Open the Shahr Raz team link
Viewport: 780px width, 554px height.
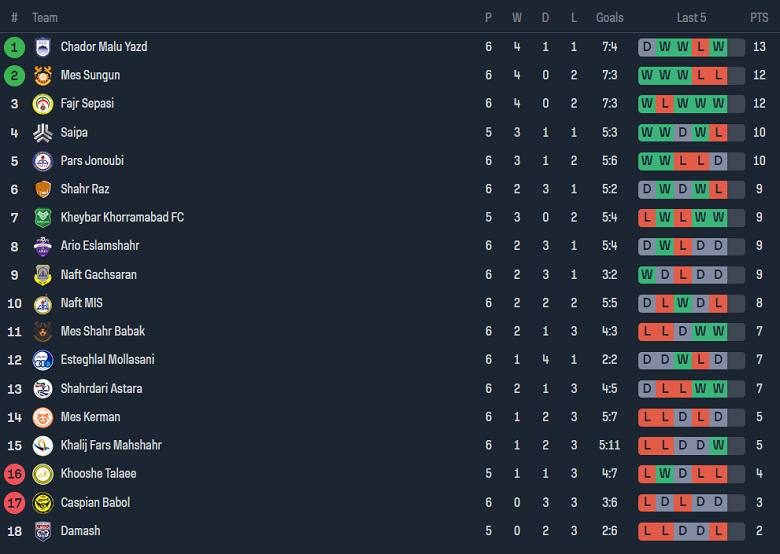[85, 189]
